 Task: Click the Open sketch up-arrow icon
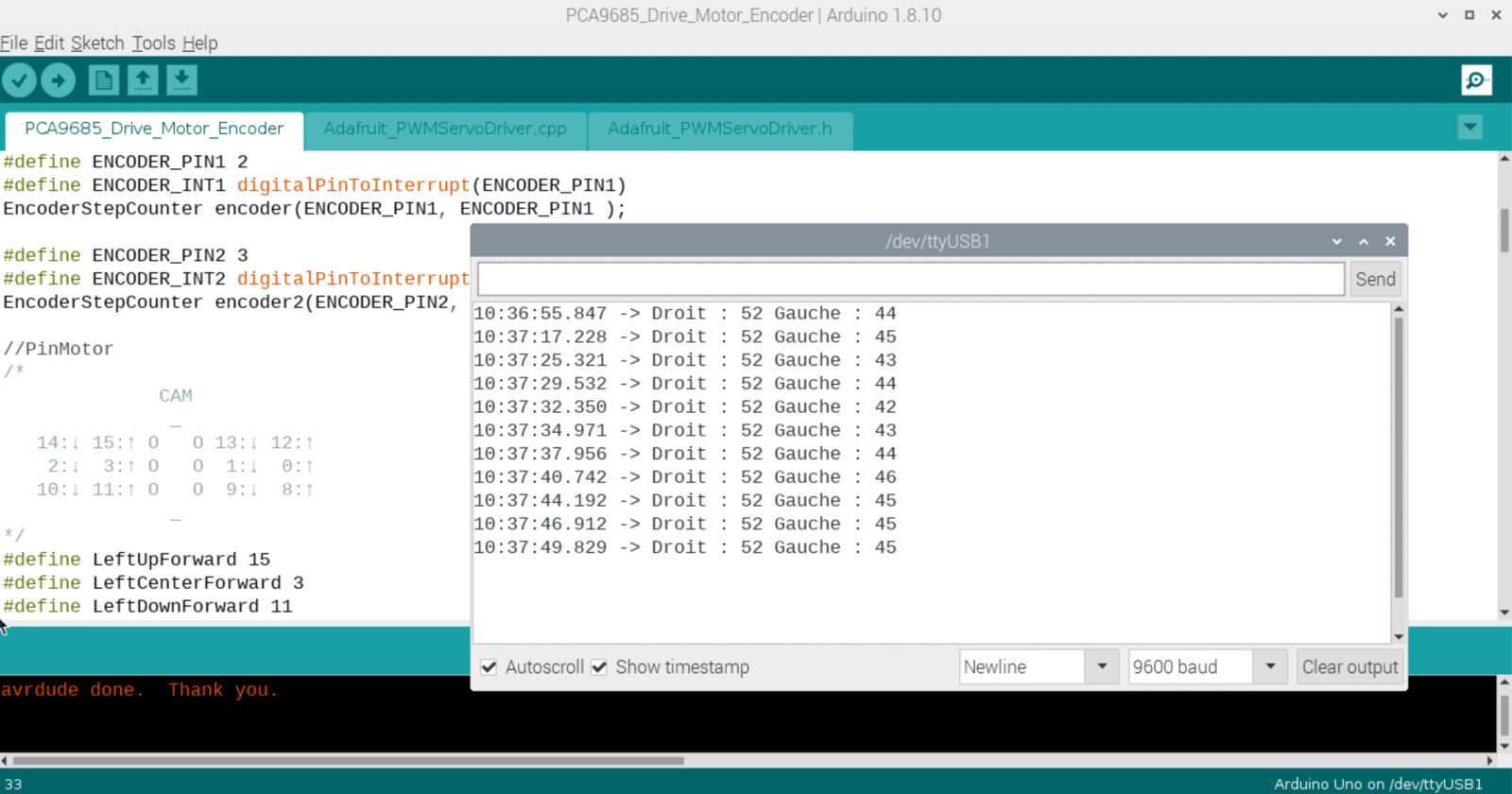click(x=143, y=80)
